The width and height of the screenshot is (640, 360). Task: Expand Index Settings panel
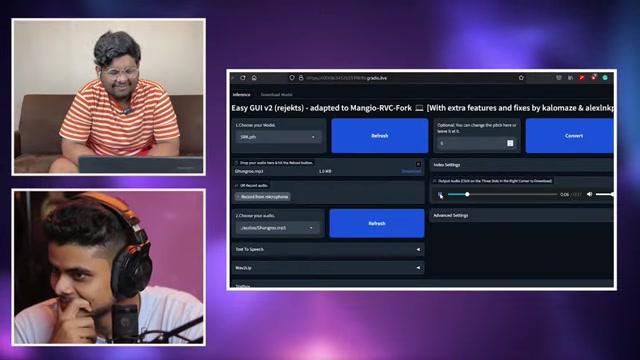522,165
